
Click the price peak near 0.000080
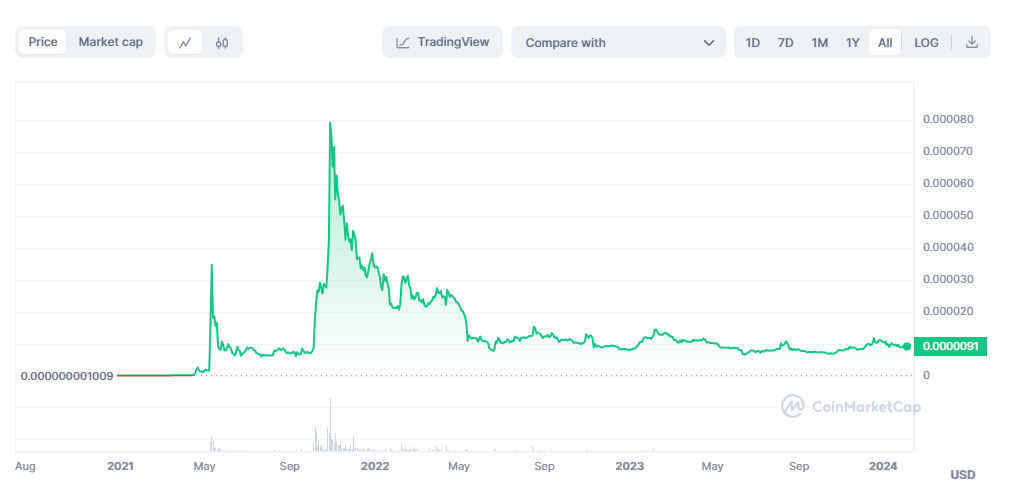click(x=330, y=122)
